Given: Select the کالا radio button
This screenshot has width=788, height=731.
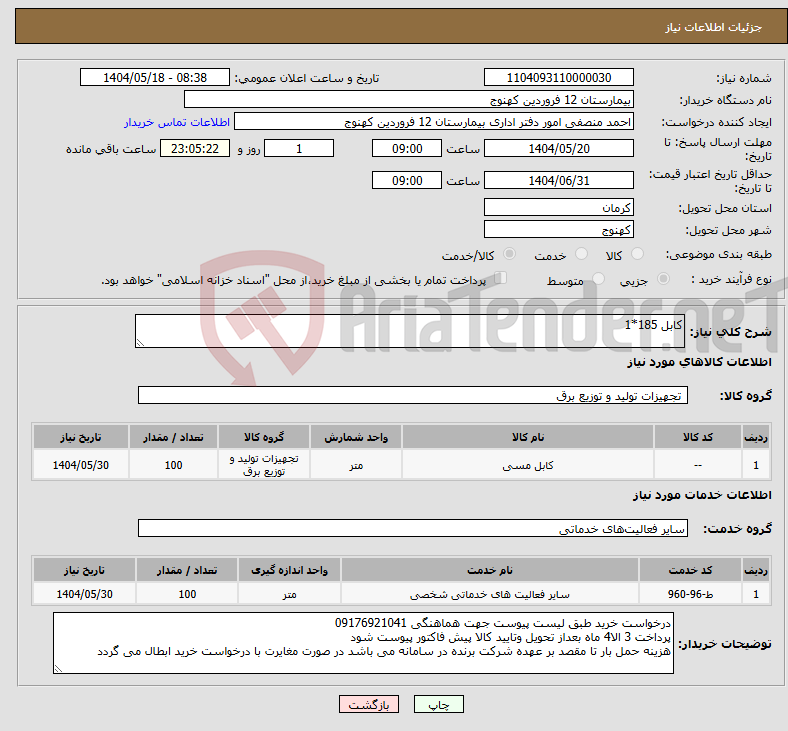Looking at the screenshot, I should pyautogui.click(x=637, y=254).
